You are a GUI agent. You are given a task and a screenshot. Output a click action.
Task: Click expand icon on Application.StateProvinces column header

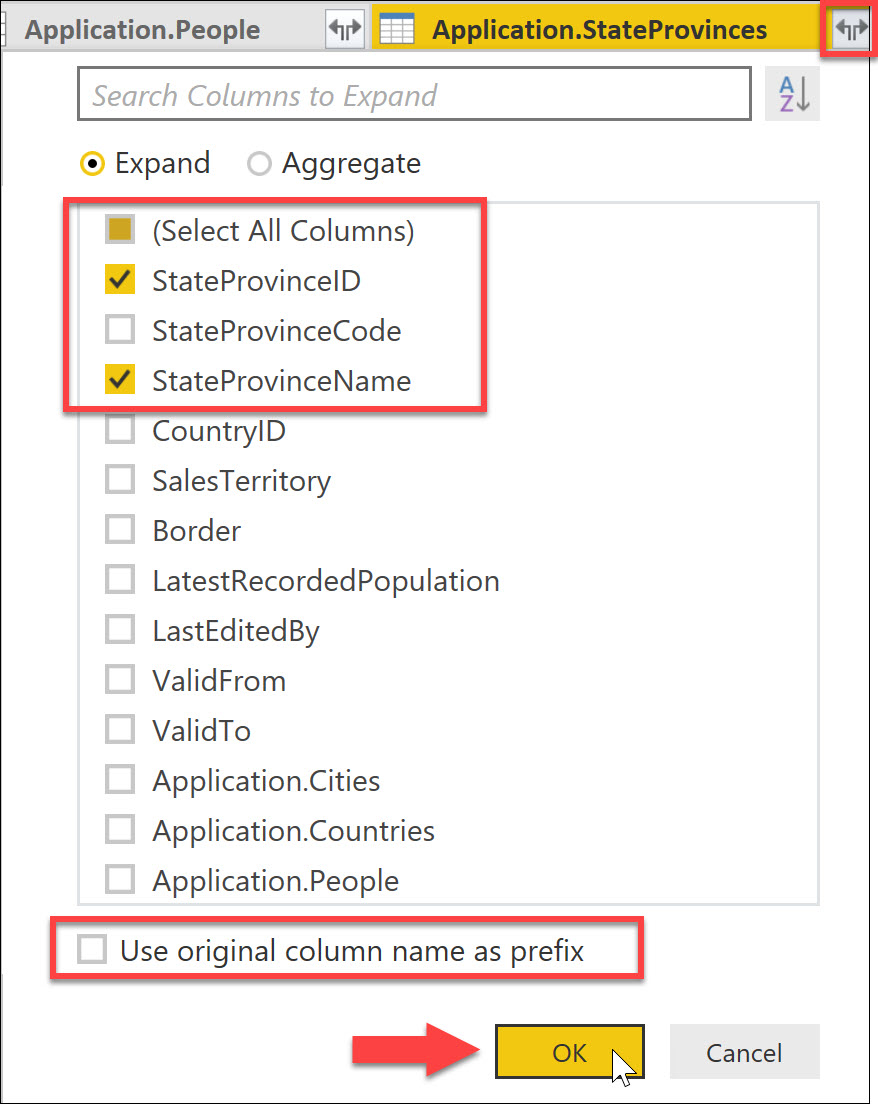(x=851, y=30)
